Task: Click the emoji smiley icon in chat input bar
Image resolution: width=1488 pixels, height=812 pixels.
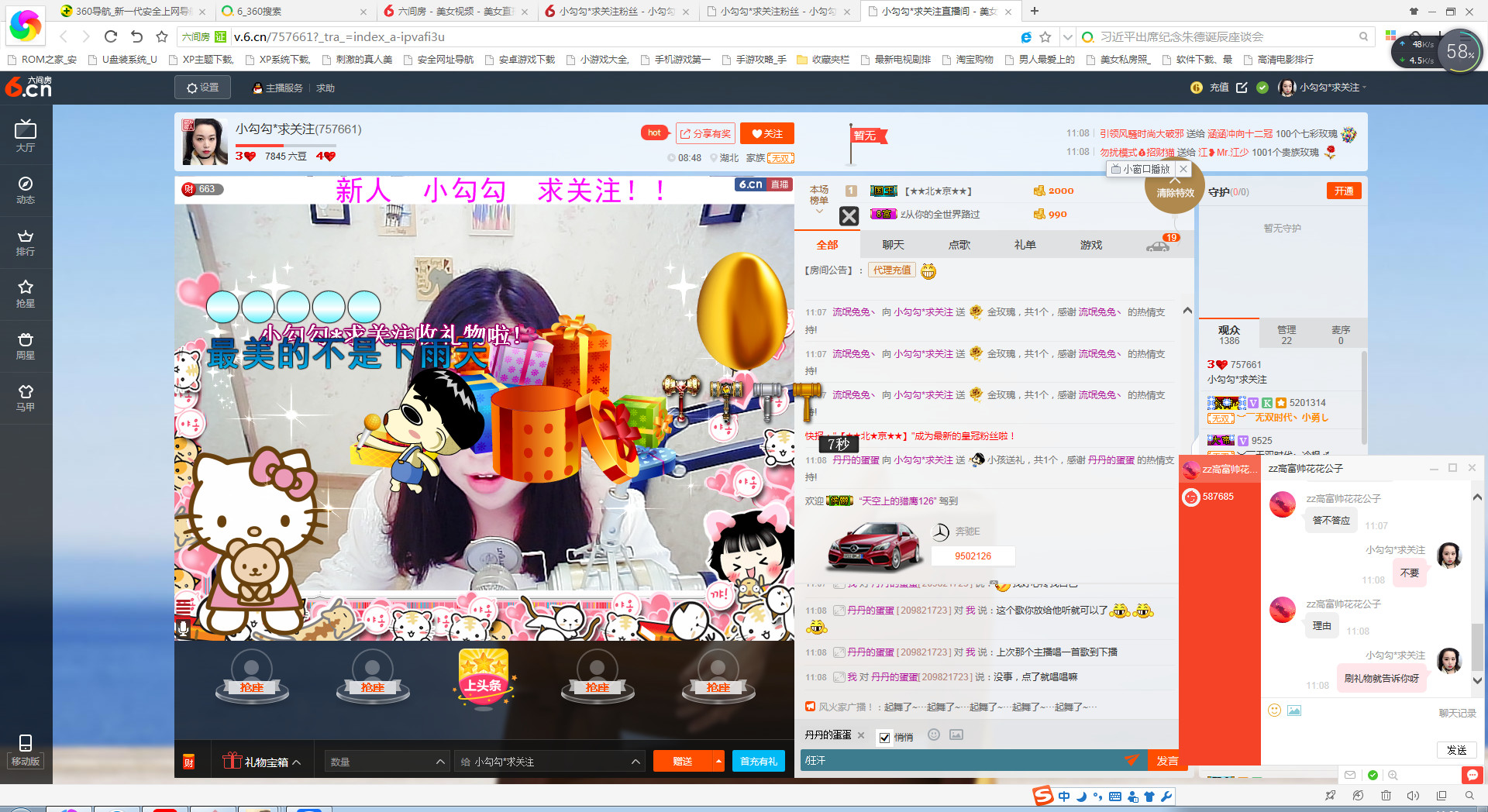Action: click(x=934, y=735)
